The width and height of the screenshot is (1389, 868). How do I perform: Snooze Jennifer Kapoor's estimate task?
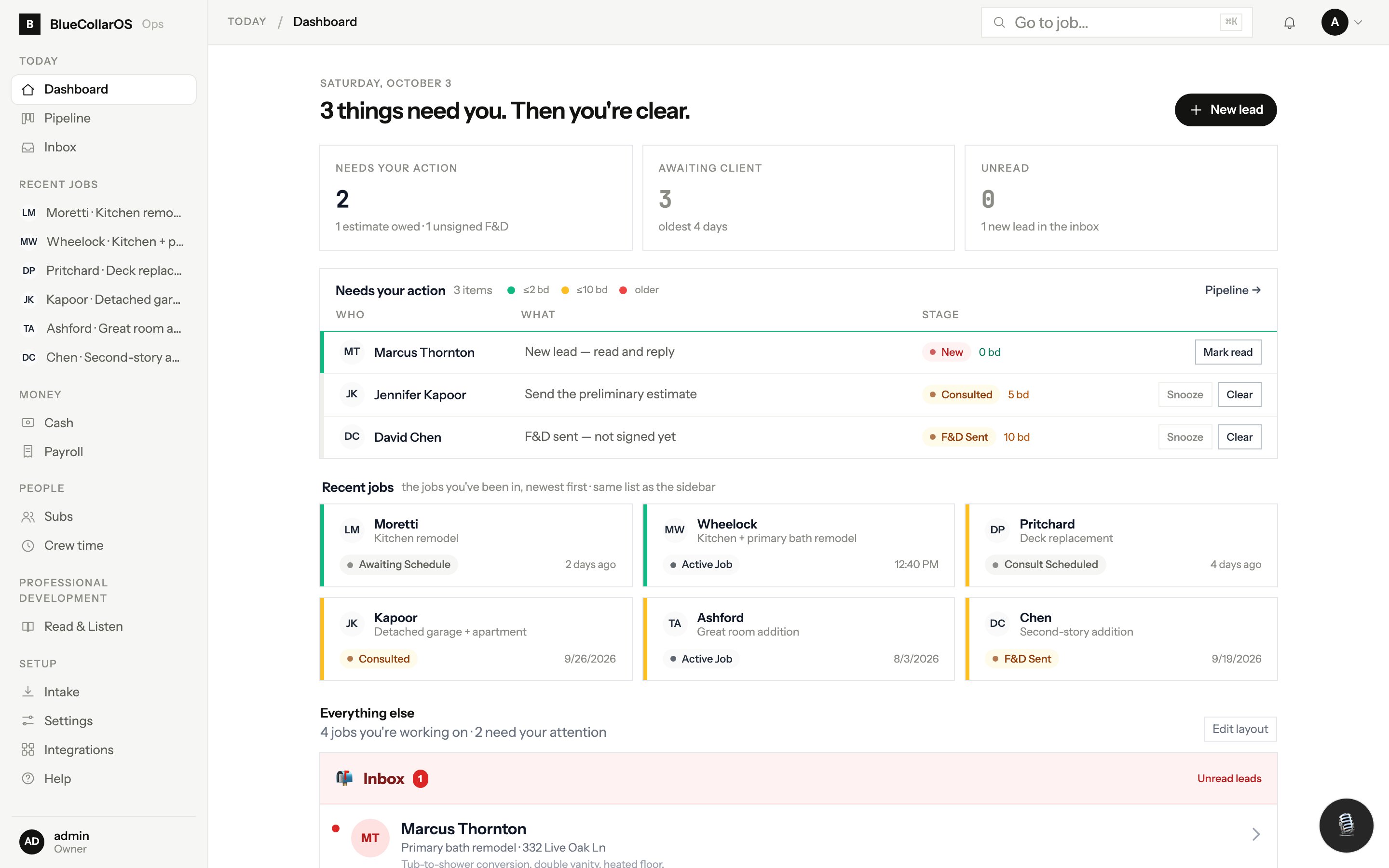click(1185, 394)
